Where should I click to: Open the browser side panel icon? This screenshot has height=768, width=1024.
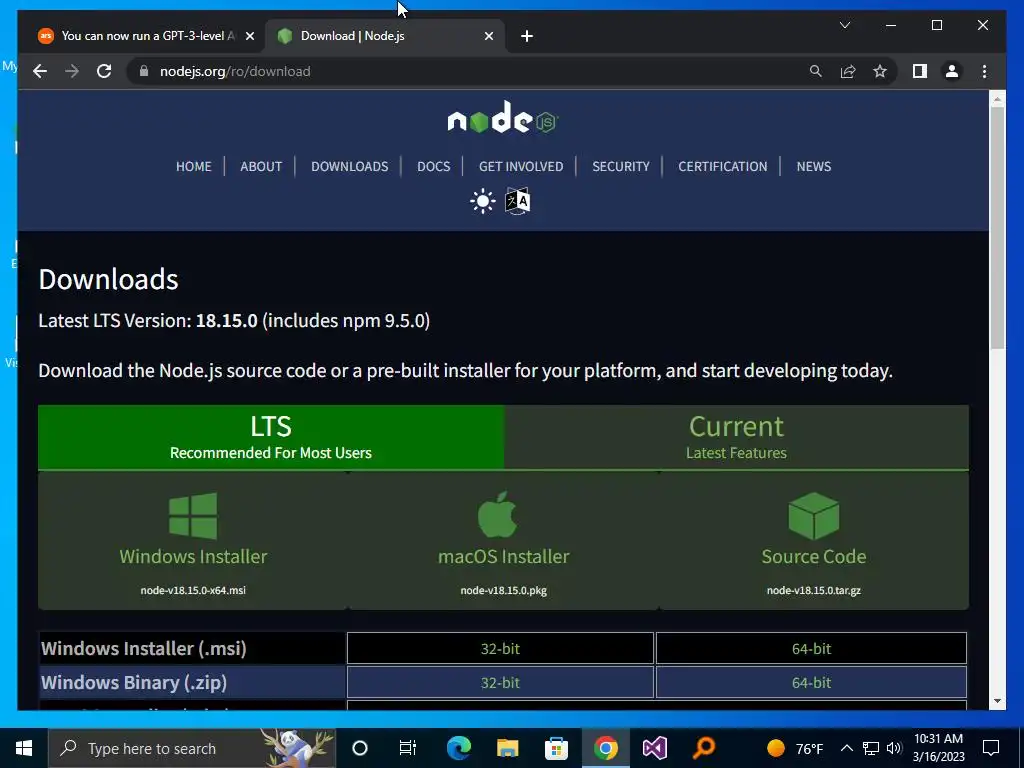[920, 71]
